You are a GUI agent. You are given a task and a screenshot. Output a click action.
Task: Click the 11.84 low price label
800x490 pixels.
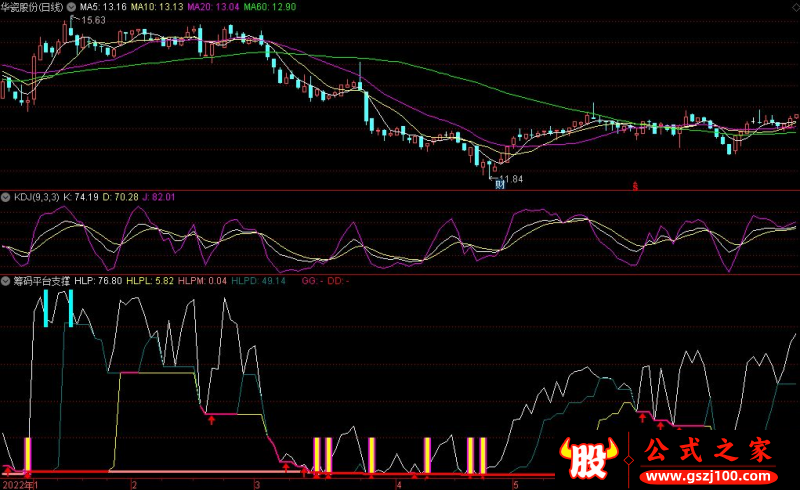pos(511,179)
